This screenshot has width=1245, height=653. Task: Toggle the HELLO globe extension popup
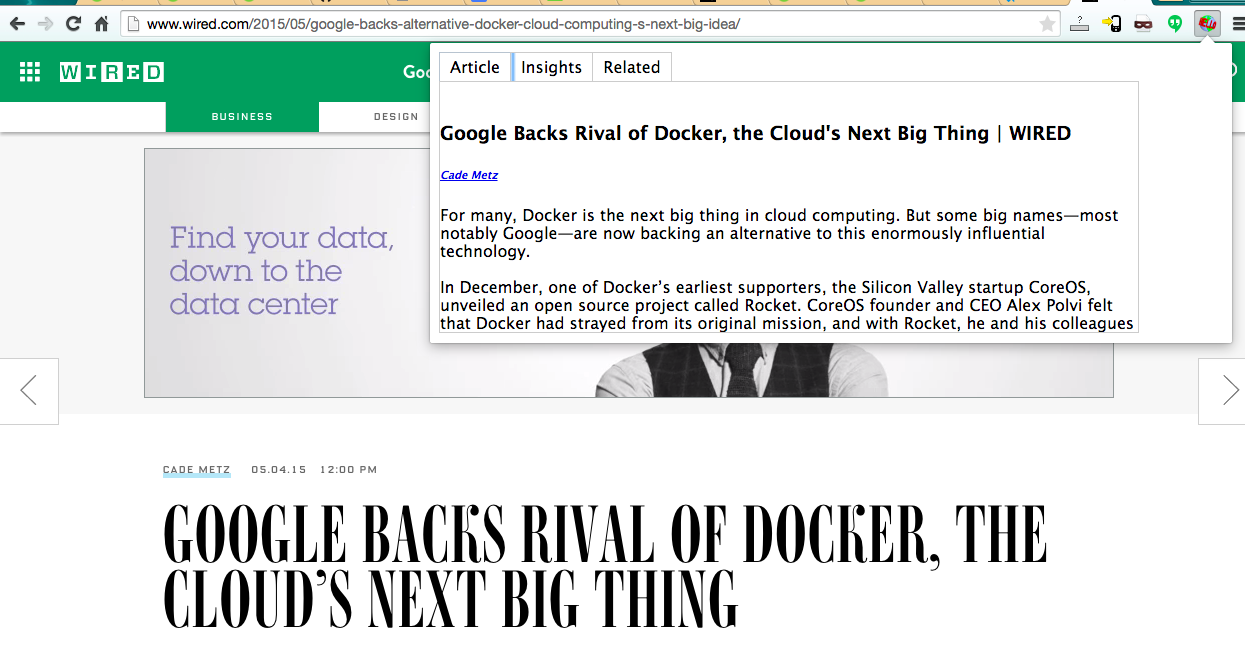1207,23
